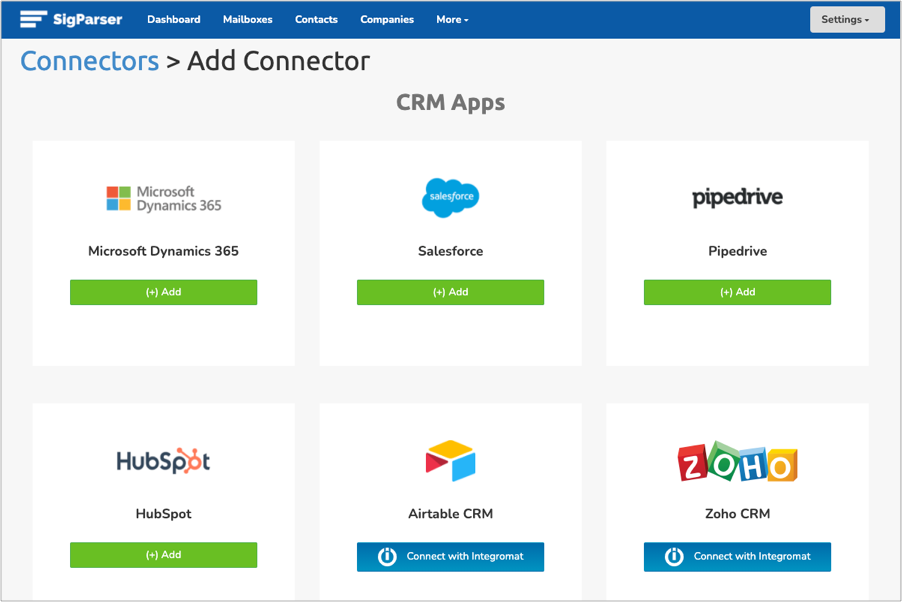Add the HubSpot connector
902x602 pixels.
coord(163,555)
